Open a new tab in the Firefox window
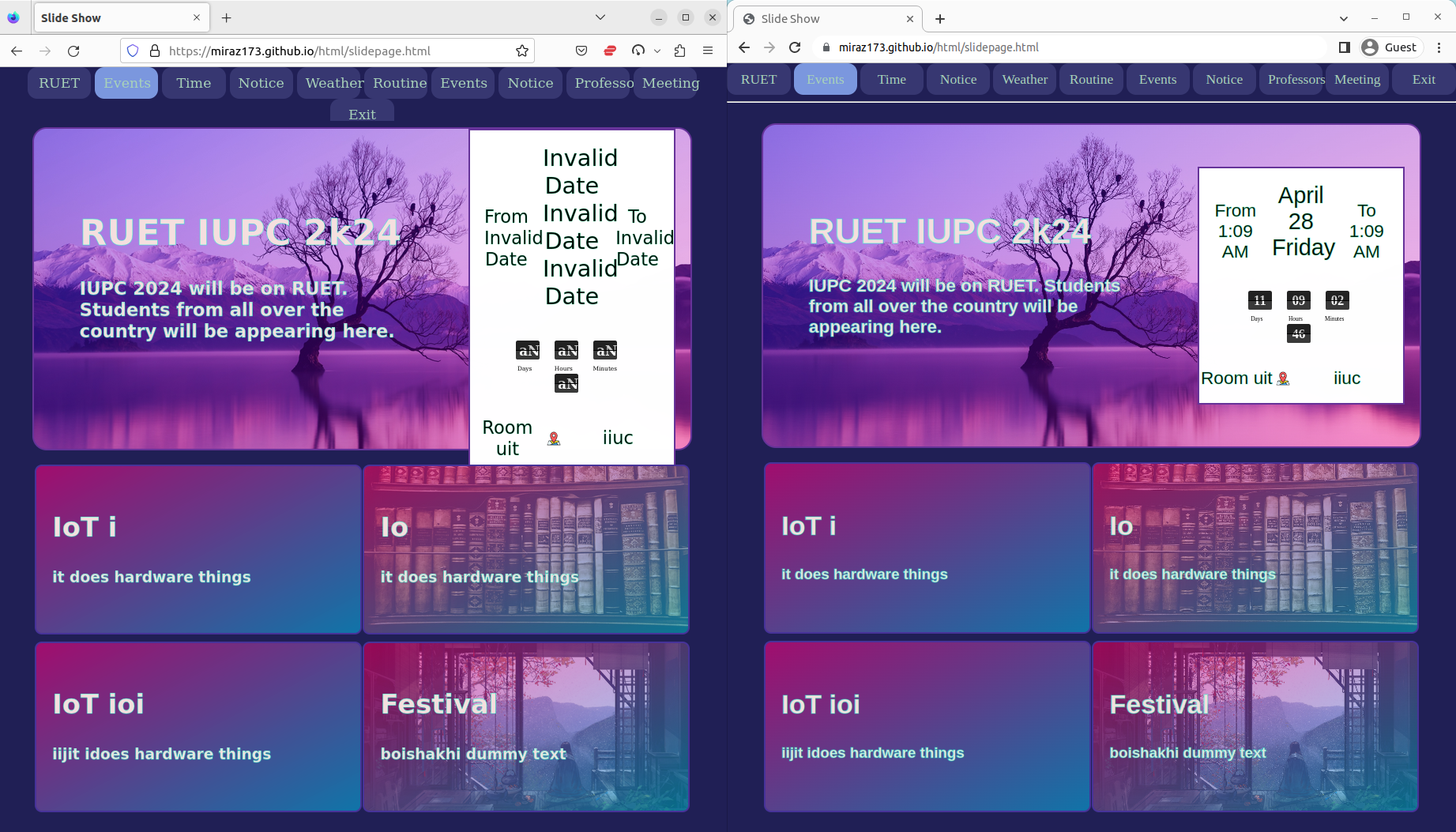This screenshot has width=1456, height=832. point(227,17)
